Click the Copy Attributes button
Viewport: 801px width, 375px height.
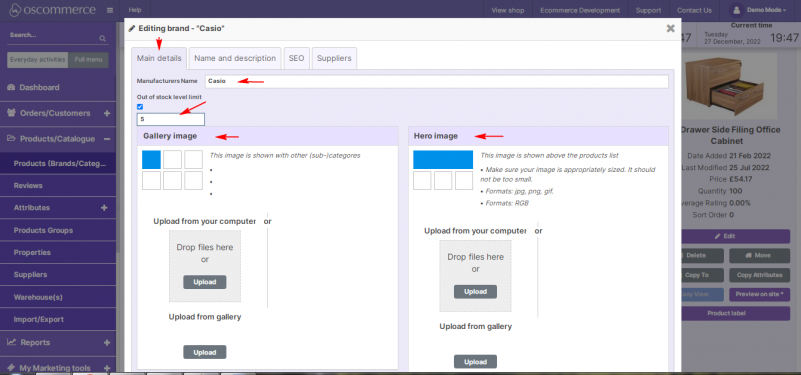pyautogui.click(x=760, y=275)
